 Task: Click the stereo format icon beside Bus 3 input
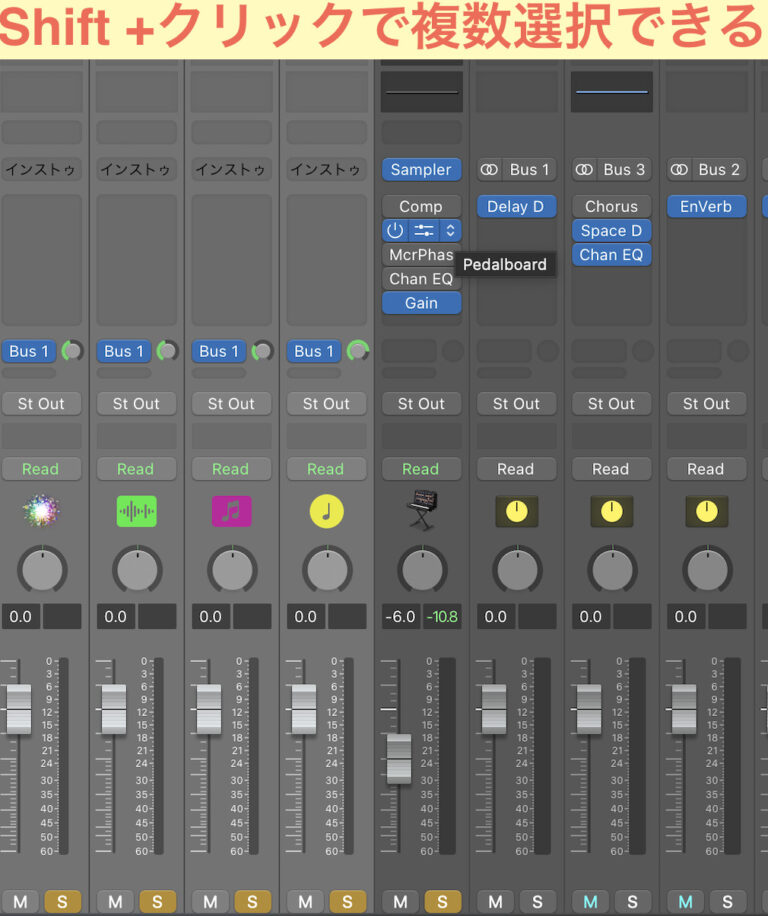(x=584, y=169)
